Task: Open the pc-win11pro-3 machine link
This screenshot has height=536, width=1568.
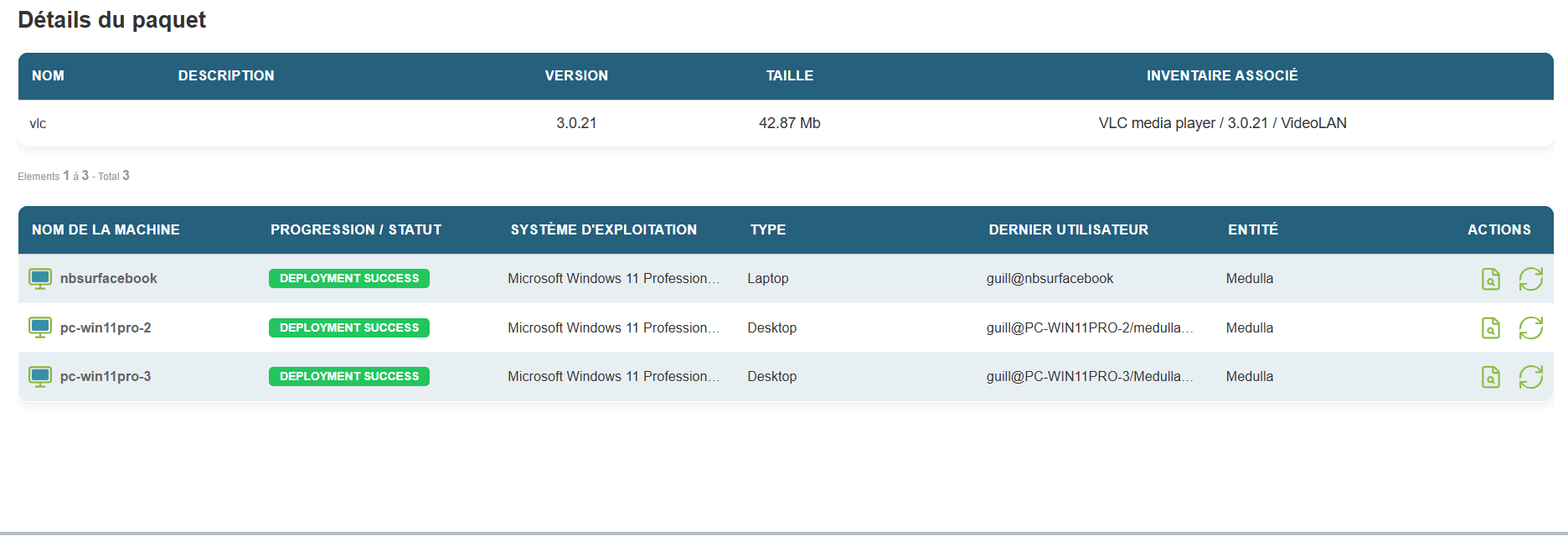Action: [x=106, y=377]
